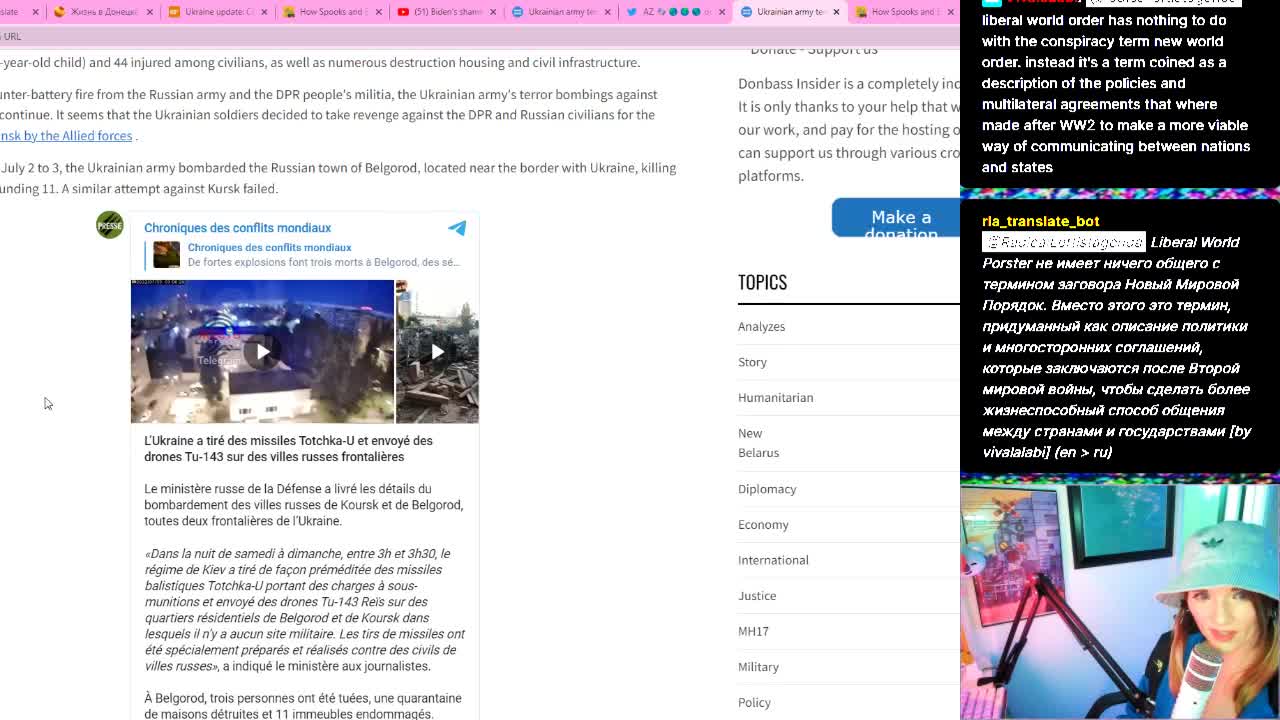This screenshot has height=720, width=1280.
Task: Open the Diplomacy topic
Action: pos(767,489)
